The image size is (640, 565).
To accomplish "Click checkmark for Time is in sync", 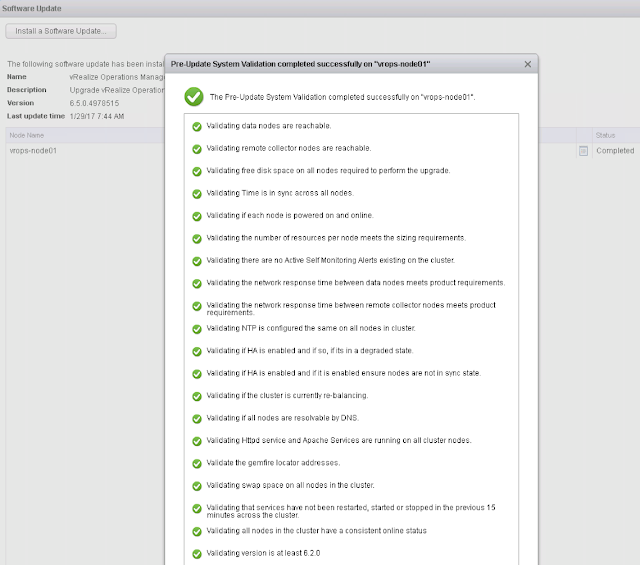I will tap(197, 194).
